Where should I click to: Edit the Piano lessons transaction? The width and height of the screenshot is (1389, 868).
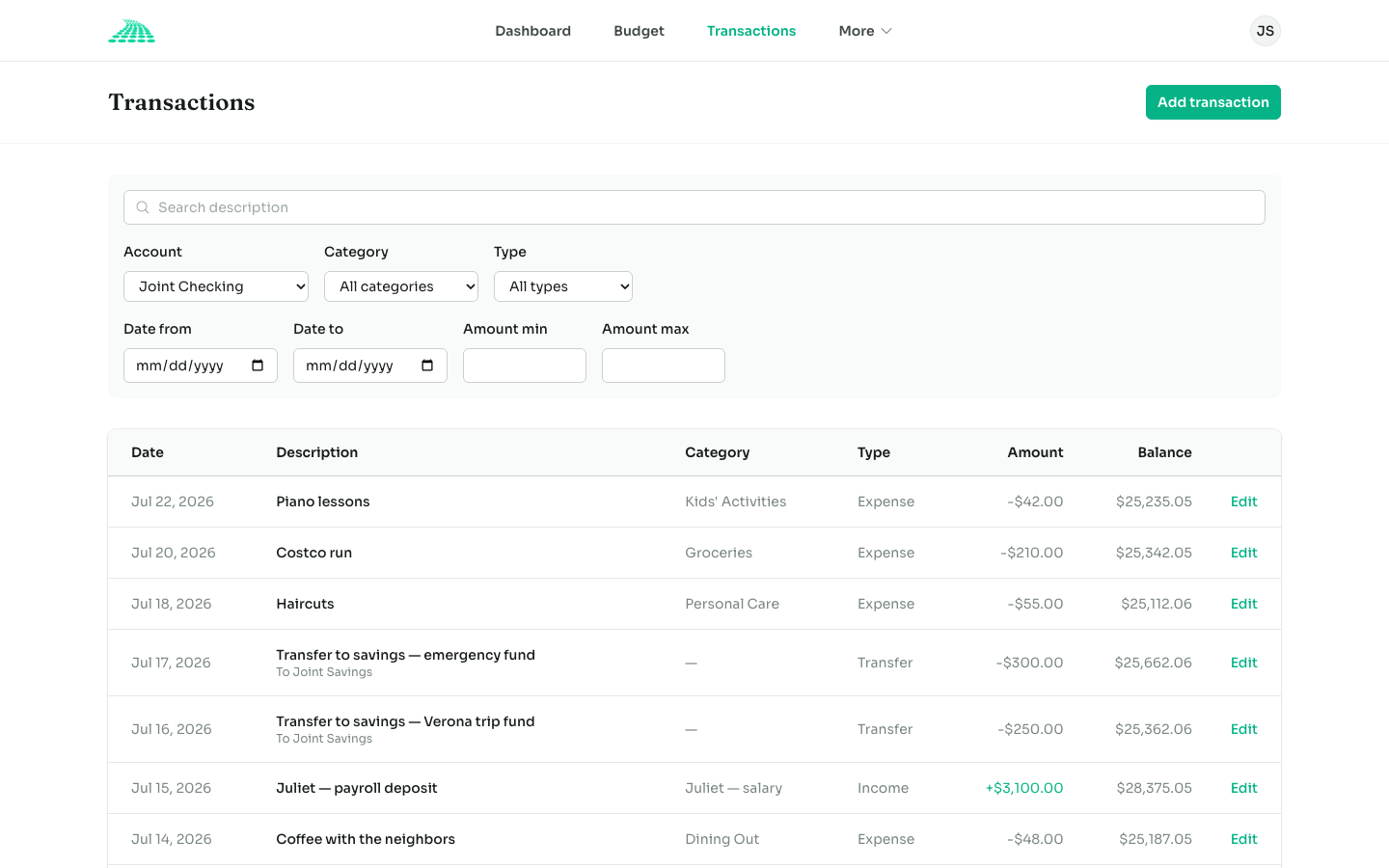[x=1243, y=502]
